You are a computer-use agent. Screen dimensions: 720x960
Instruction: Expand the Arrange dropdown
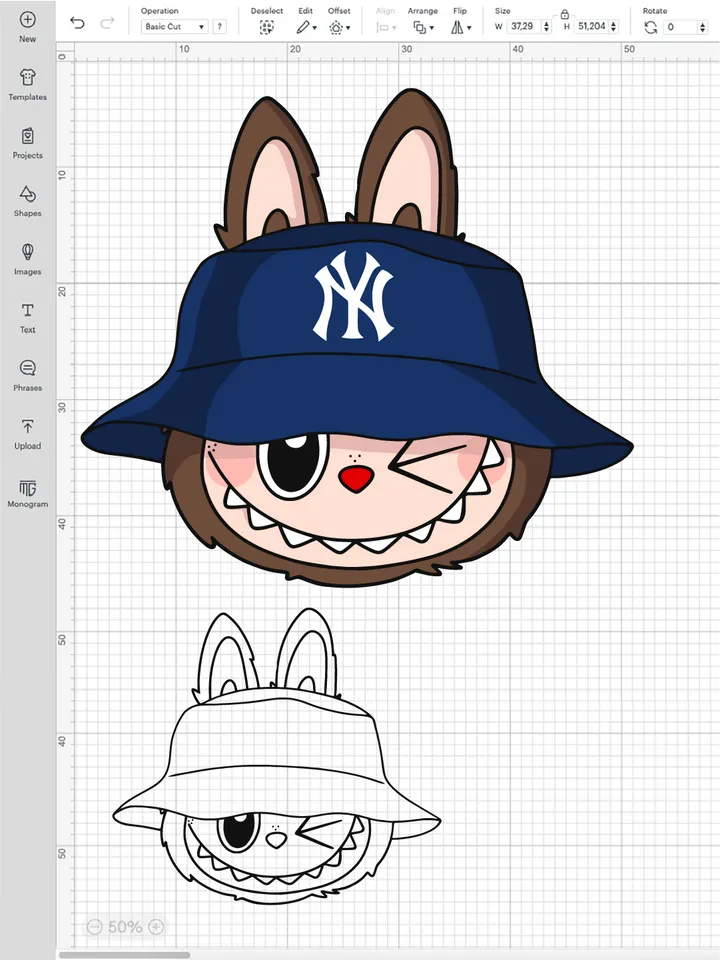click(423, 27)
